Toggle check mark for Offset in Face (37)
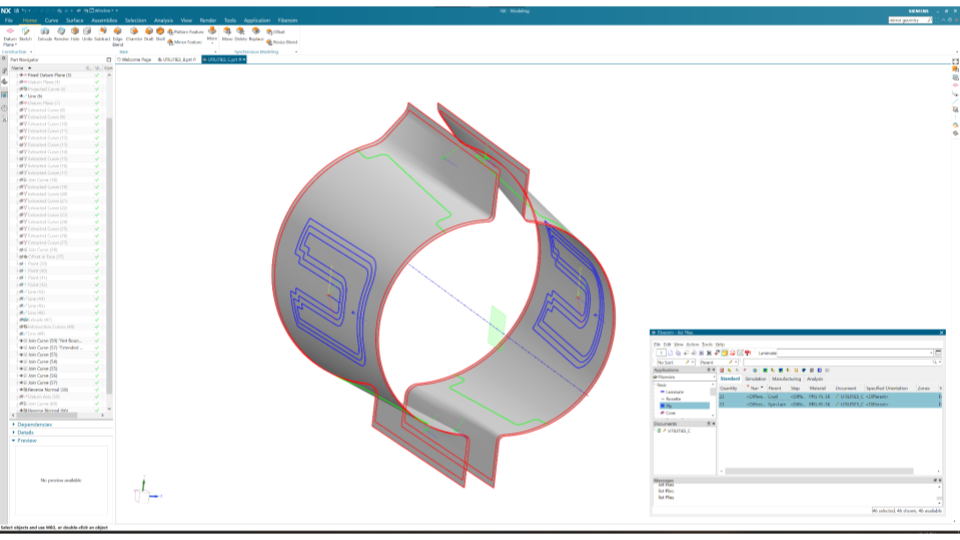This screenshot has height=540, width=960. pos(97,257)
